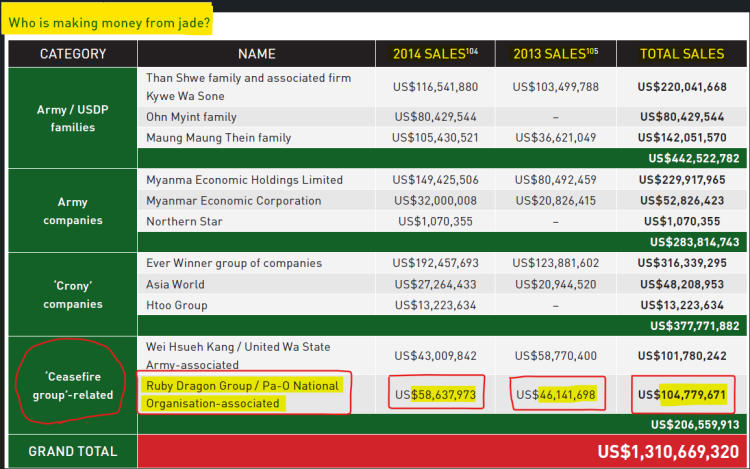This screenshot has width=750, height=469.
Task: Select the NAME column header
Action: (x=256, y=54)
